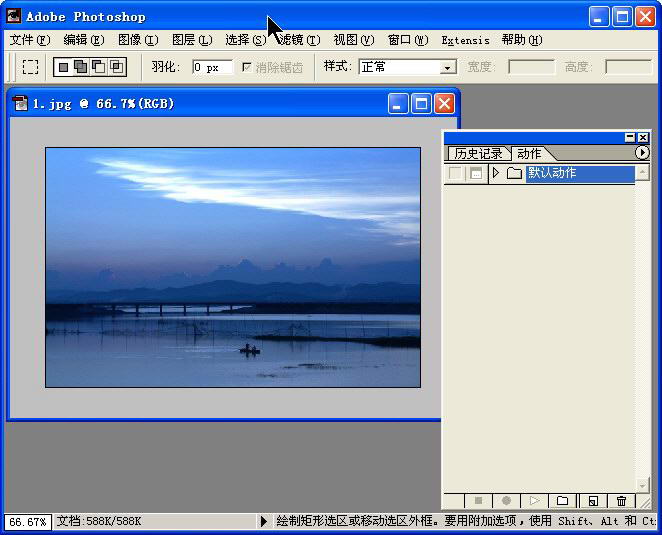Open the 滤镜 (Filter) menu
This screenshot has height=535, width=662.
click(297, 40)
